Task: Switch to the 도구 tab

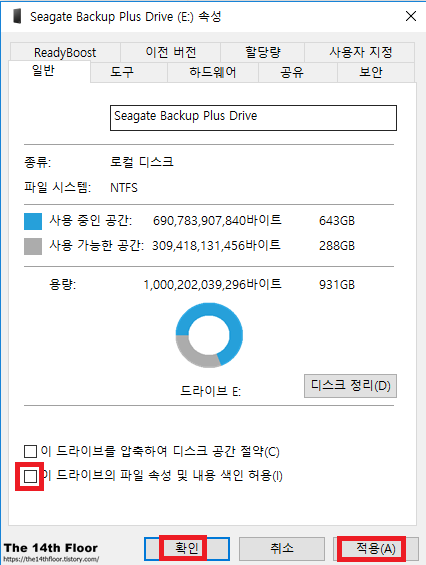Action: 129,72
